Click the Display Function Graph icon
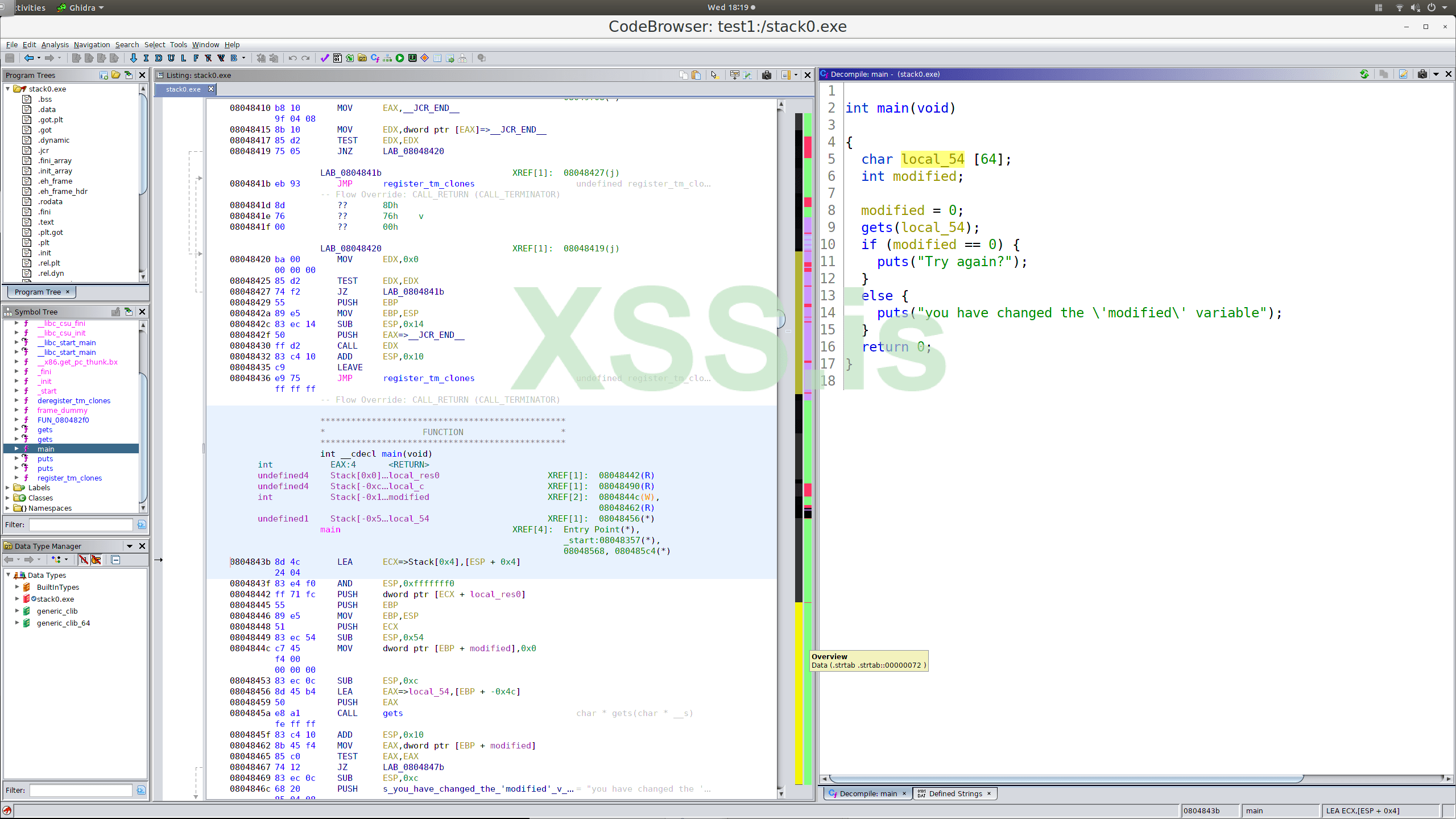1456x819 pixels. coord(387,58)
